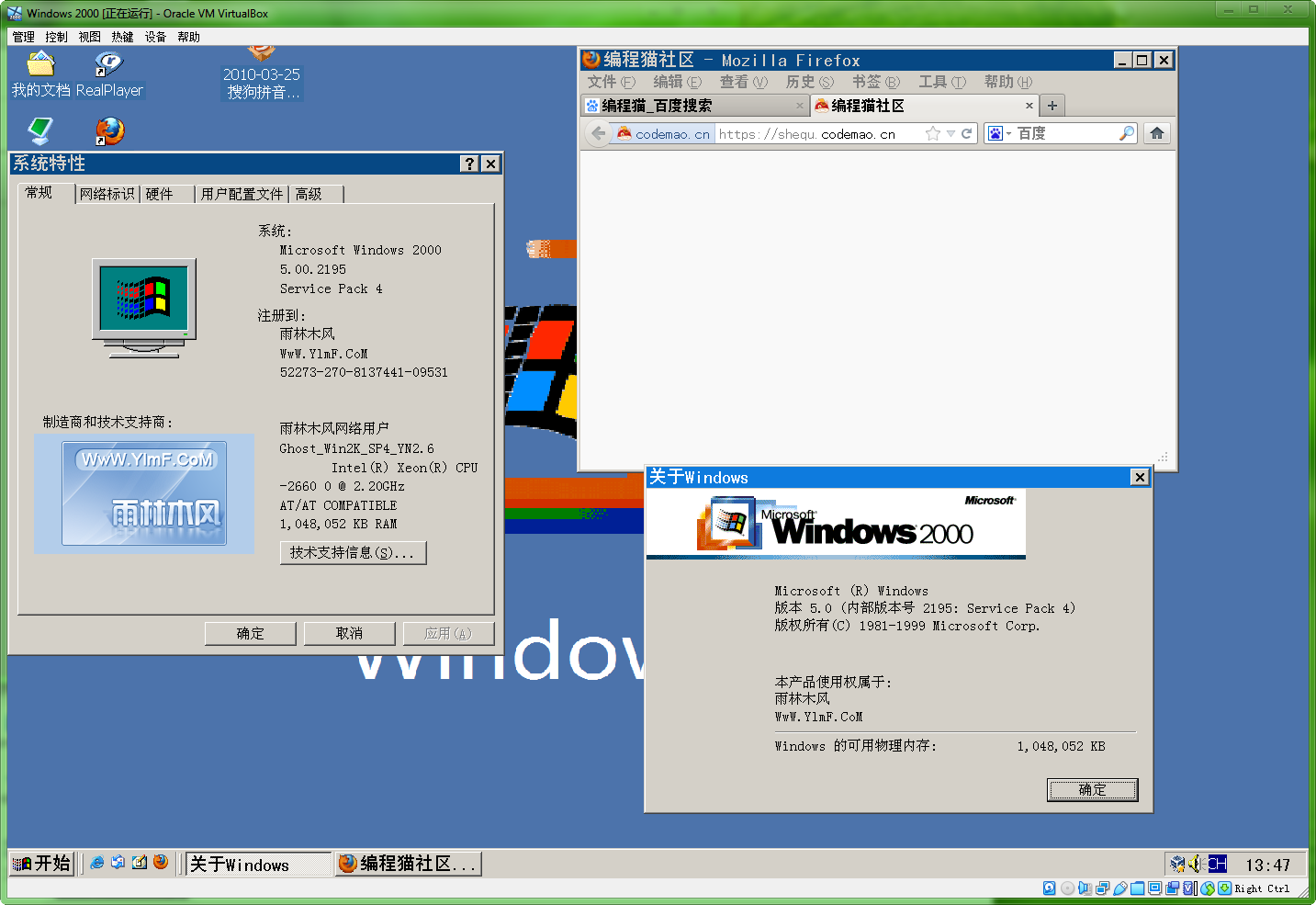
Task: Click VirtualBox audio status indicator
Action: (x=1085, y=888)
